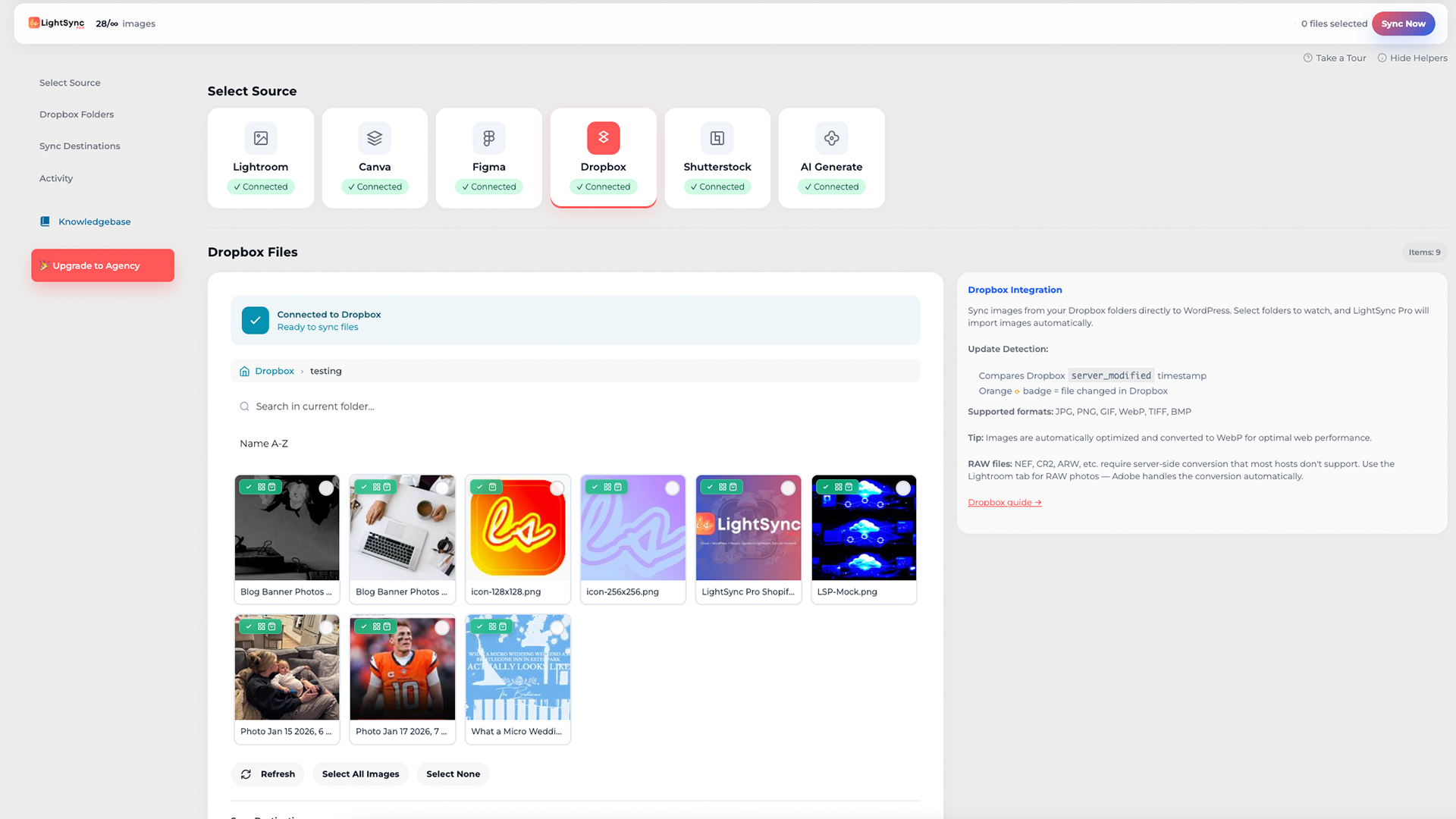Click the Dropbox home icon in breadcrumb
The height and width of the screenshot is (819, 1456).
tap(244, 372)
